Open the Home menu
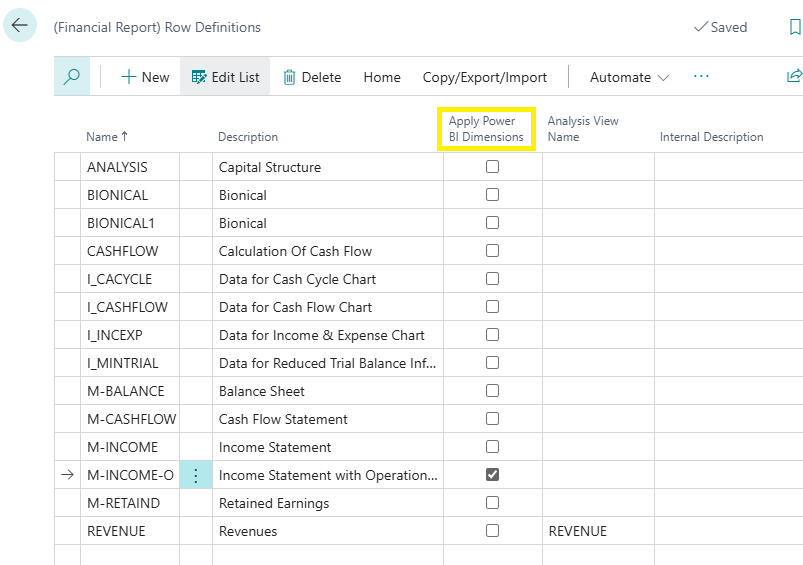Screen dimensions: 803x565 point(382,77)
